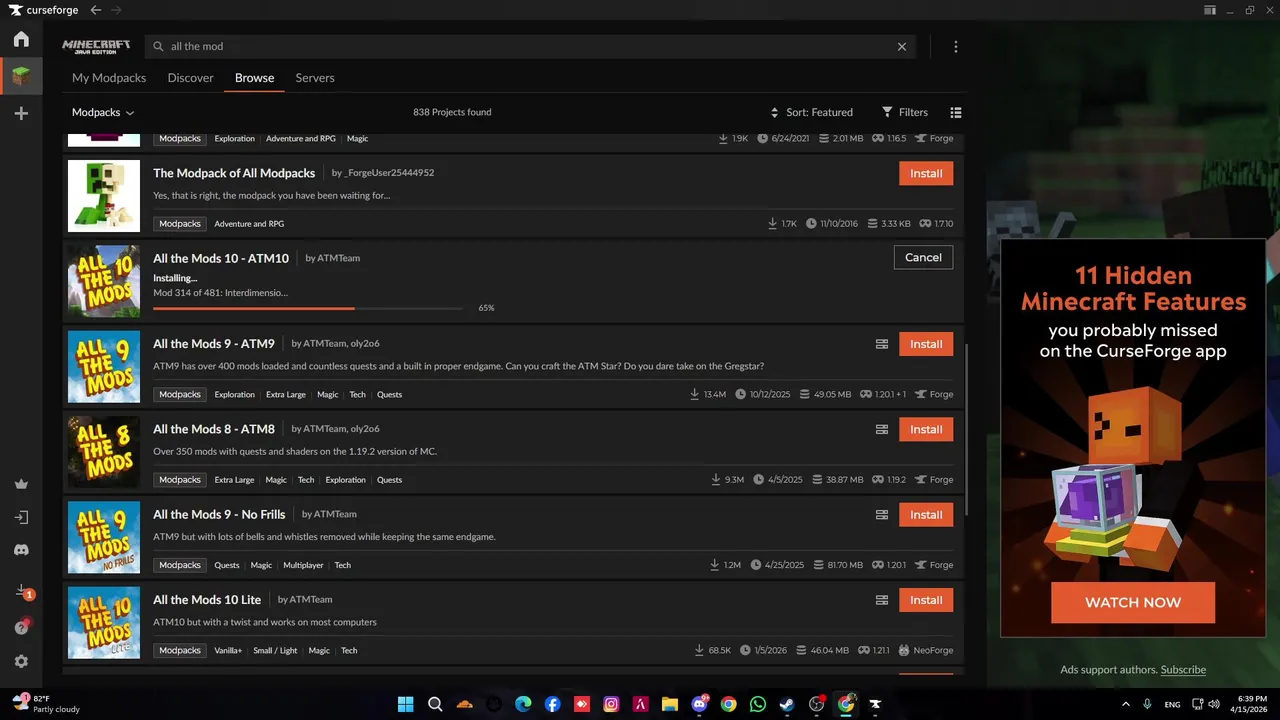Click the microphone icon in the system tray
The width and height of the screenshot is (1280, 720).
click(1147, 704)
